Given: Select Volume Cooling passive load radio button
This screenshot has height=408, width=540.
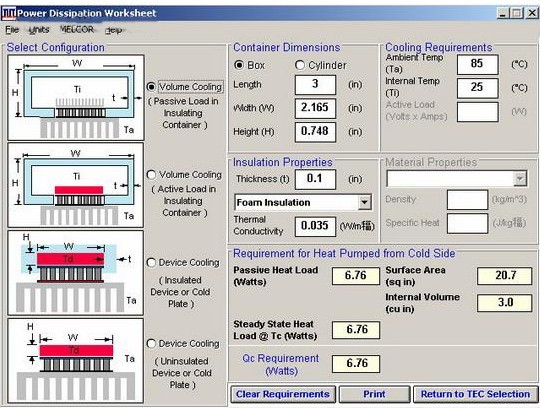Looking at the screenshot, I should tap(151, 86).
